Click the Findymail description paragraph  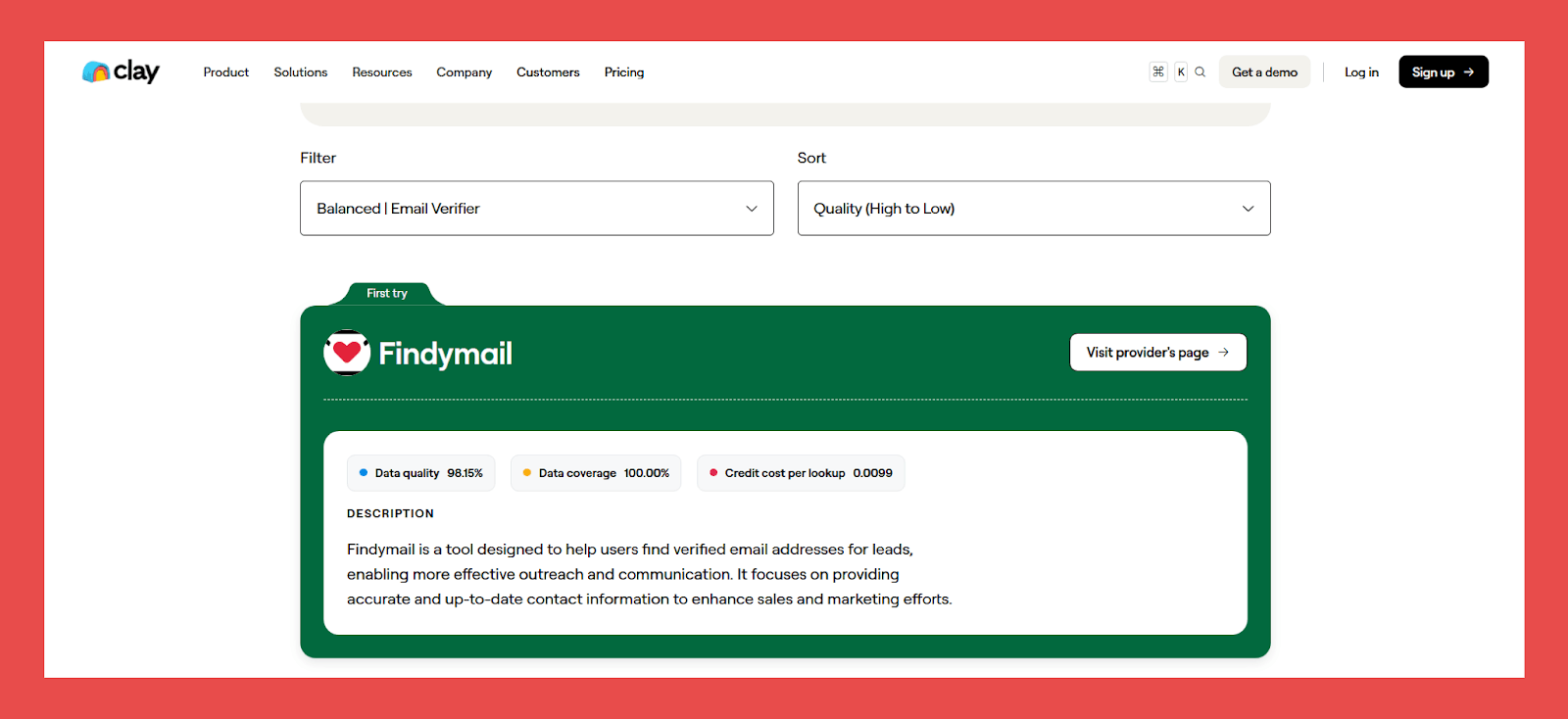[x=649, y=574]
